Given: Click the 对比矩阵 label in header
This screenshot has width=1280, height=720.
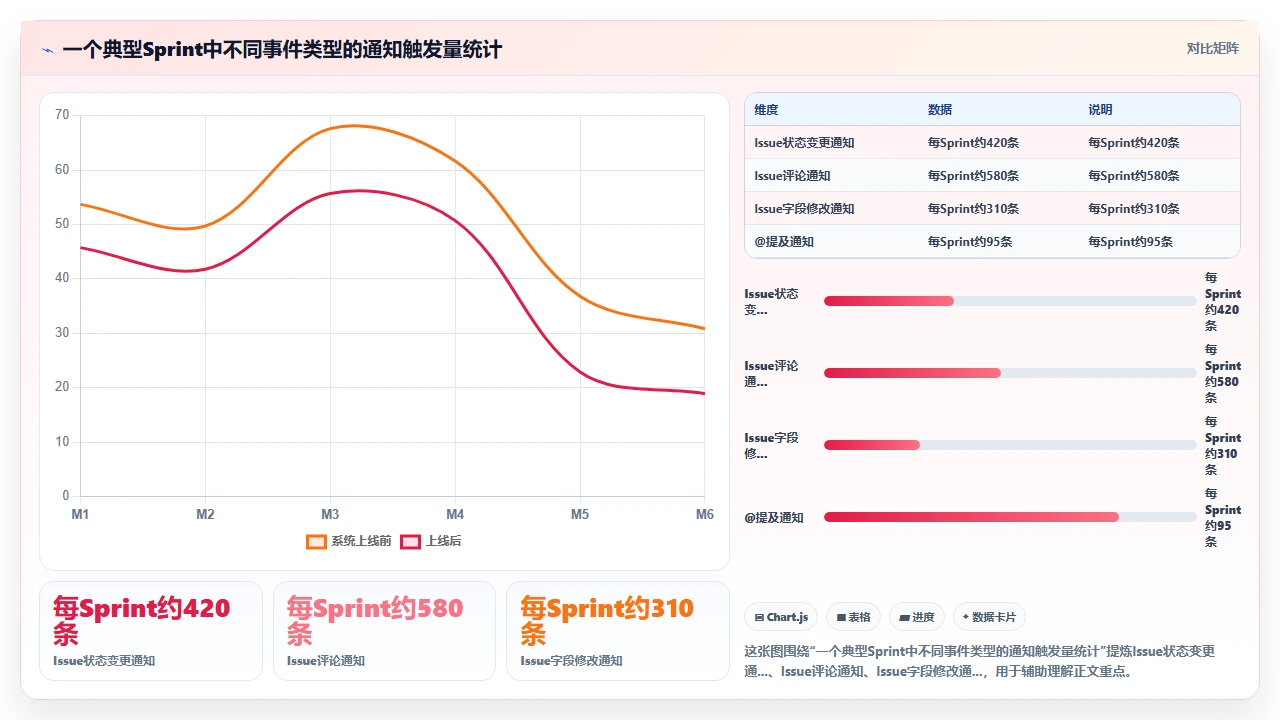Looking at the screenshot, I should (x=1212, y=48).
